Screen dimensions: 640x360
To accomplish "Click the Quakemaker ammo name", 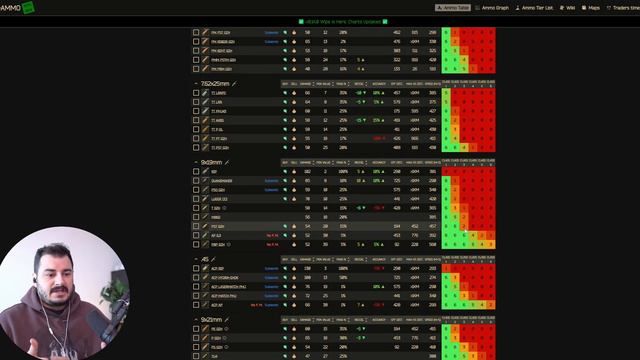I will (222, 181).
